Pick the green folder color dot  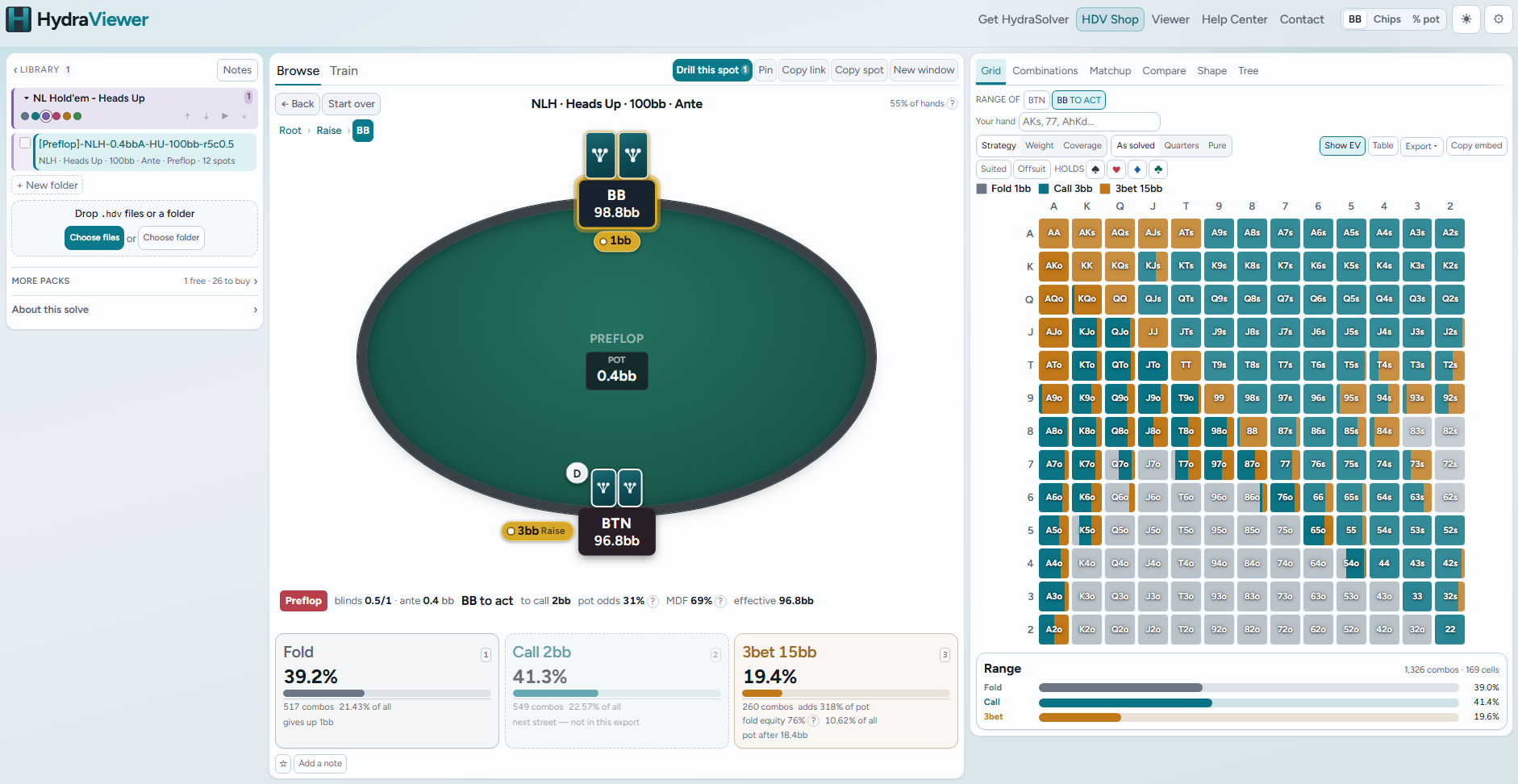[77, 116]
